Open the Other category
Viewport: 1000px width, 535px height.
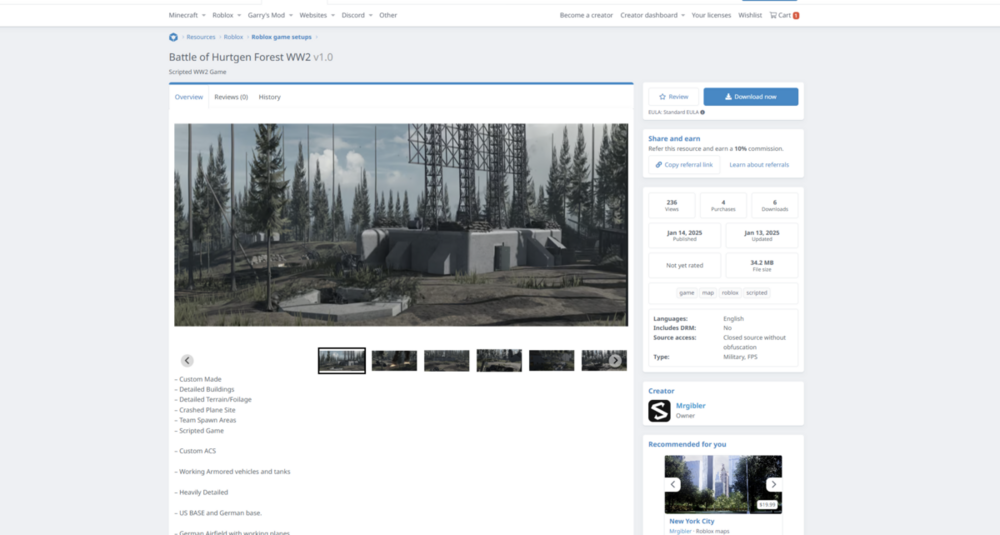point(388,15)
